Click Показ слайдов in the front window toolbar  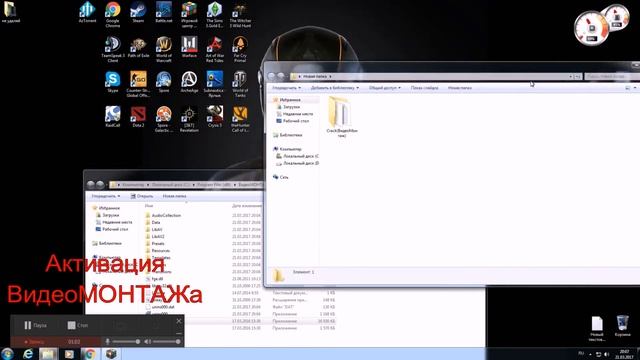[x=424, y=88]
